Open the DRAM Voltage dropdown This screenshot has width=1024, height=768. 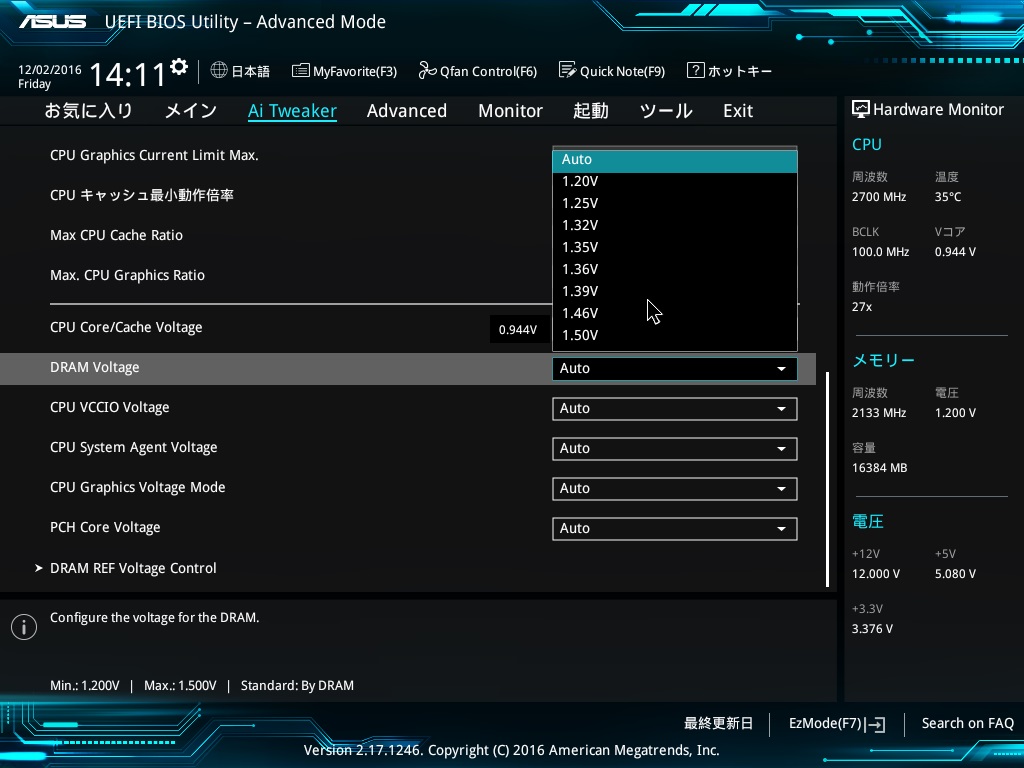coord(675,369)
